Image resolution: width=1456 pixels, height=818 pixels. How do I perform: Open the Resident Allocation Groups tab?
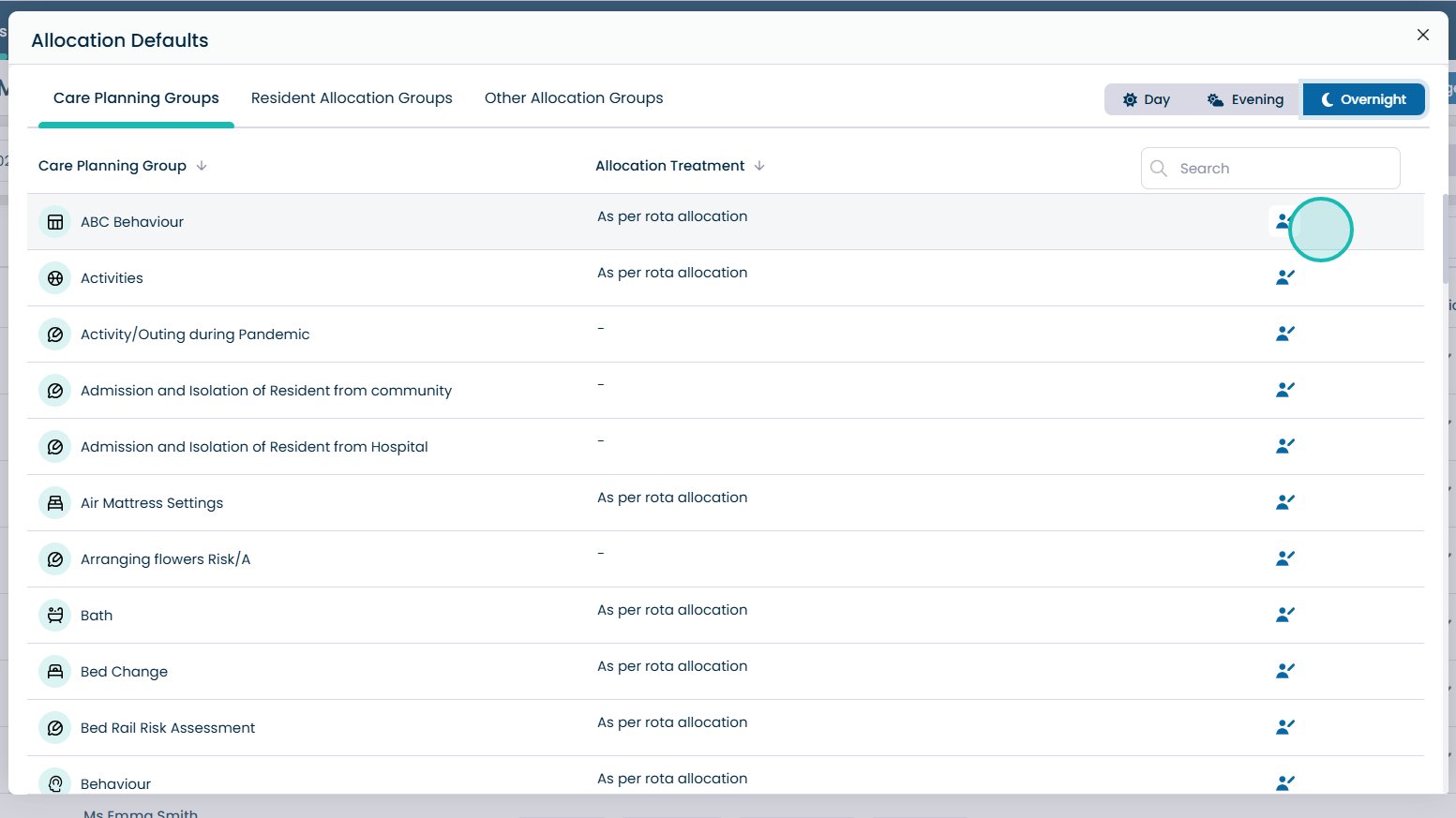pos(352,98)
